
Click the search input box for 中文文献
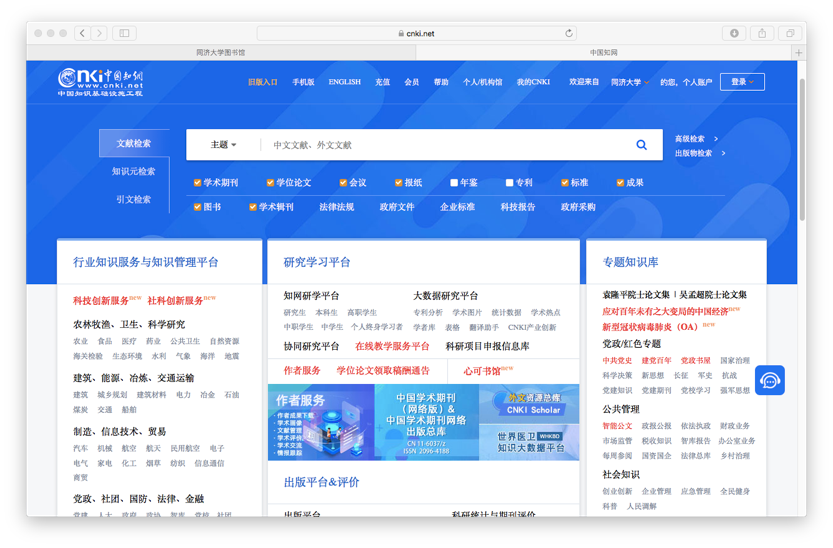point(440,145)
